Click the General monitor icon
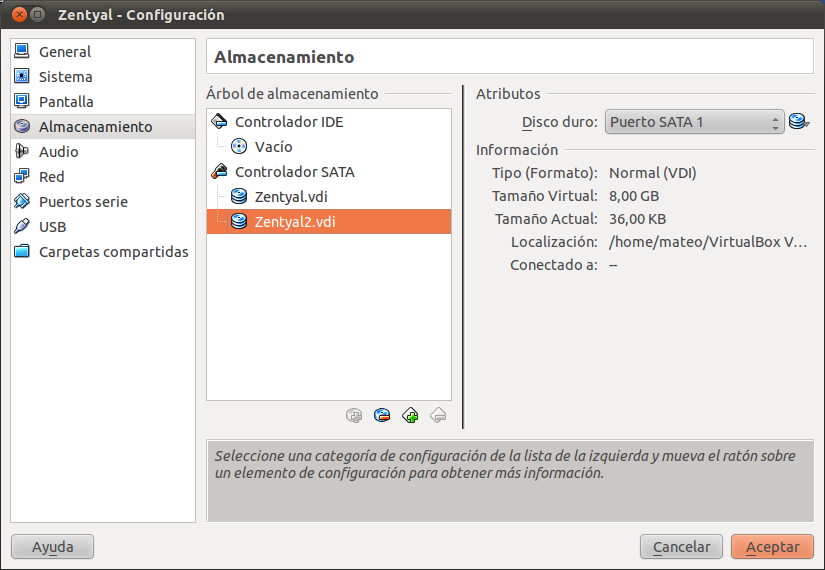The image size is (825, 570). click(x=22, y=51)
